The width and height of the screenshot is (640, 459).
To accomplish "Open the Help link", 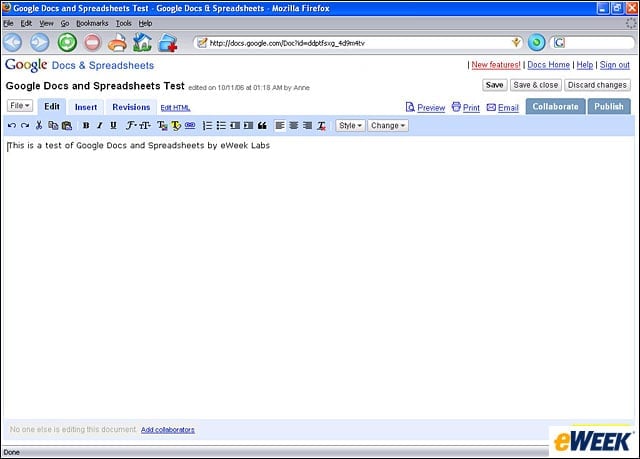I will (x=584, y=65).
